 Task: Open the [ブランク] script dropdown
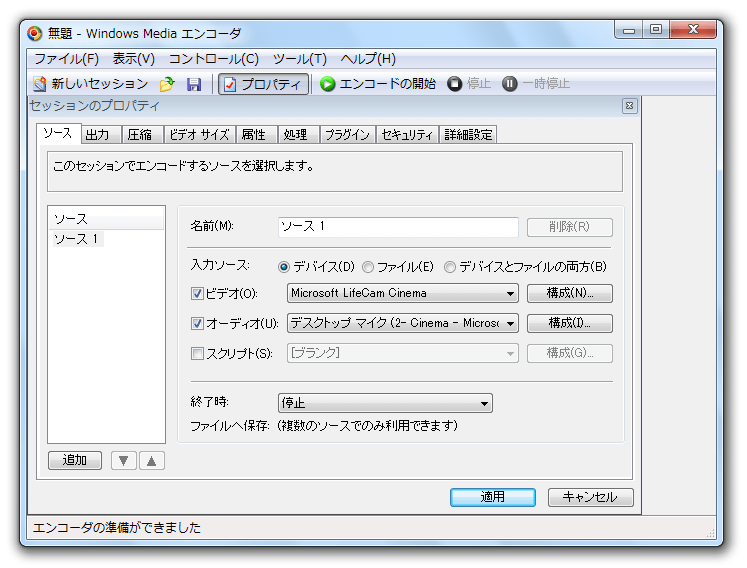pos(403,353)
